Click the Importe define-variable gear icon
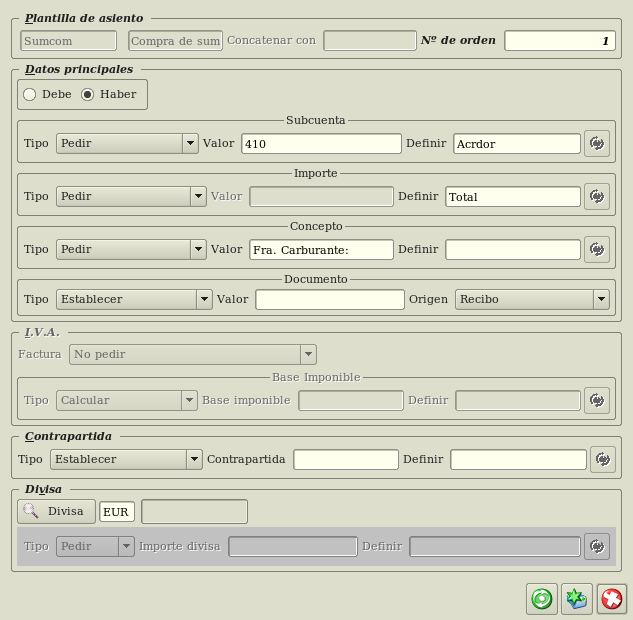The image size is (633, 620). pos(597,196)
